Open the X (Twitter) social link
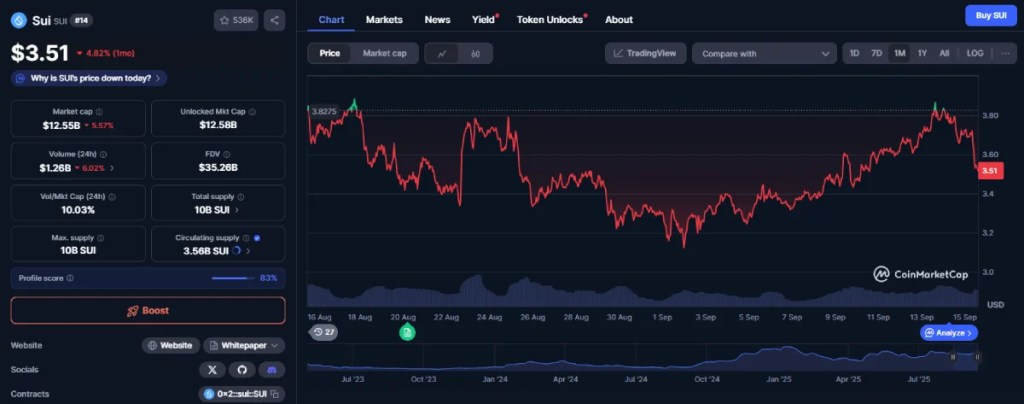The width and height of the screenshot is (1024, 404). click(213, 369)
